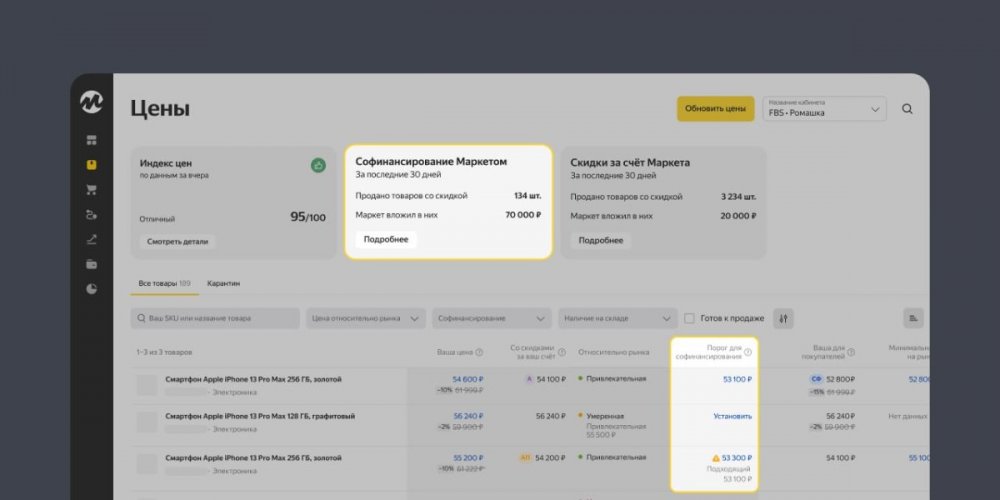Click the 'Установить' threshold link
This screenshot has height=500, width=1000.
click(x=732, y=416)
